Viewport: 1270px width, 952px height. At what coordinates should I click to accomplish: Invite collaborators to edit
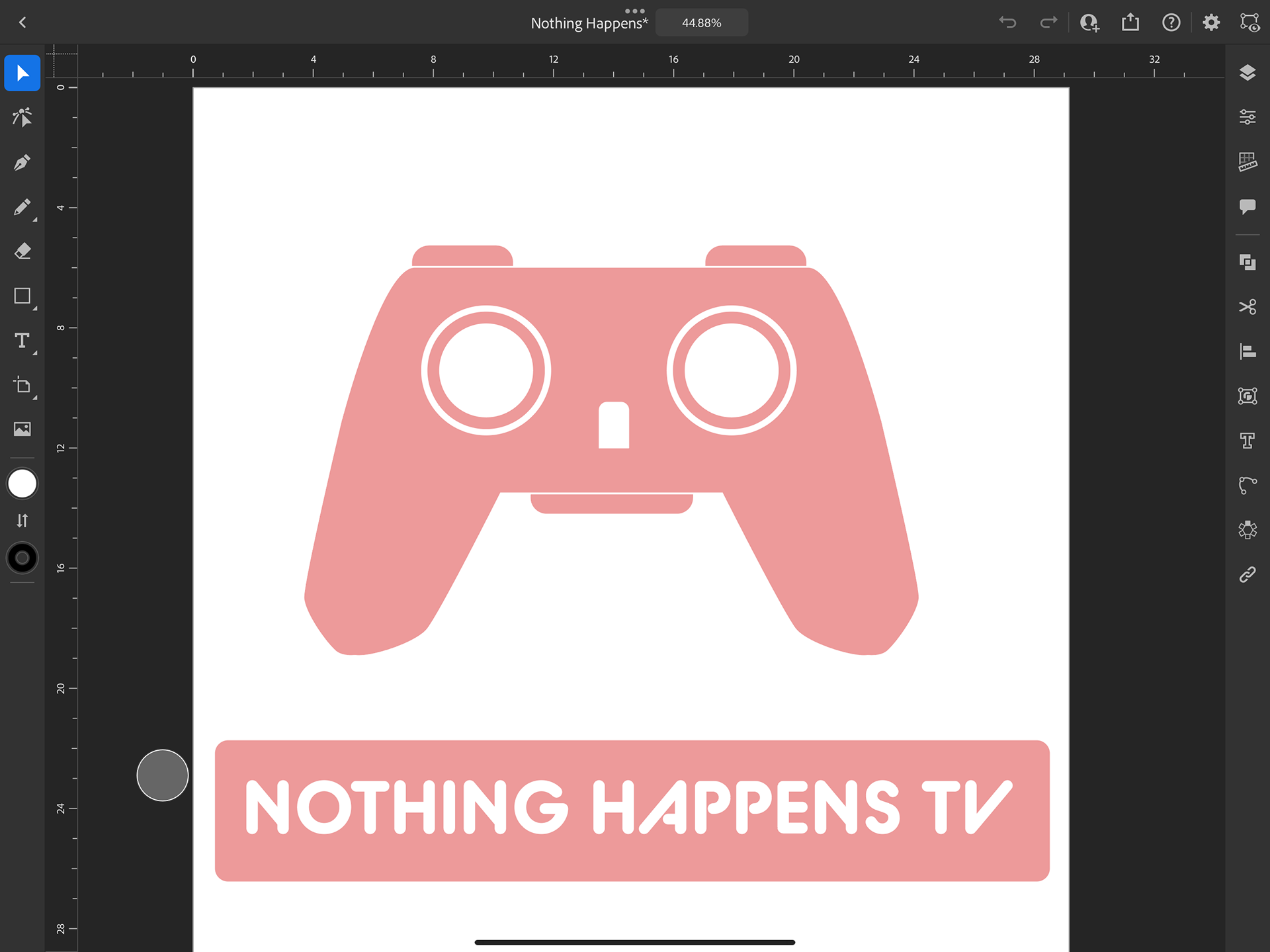[1089, 22]
